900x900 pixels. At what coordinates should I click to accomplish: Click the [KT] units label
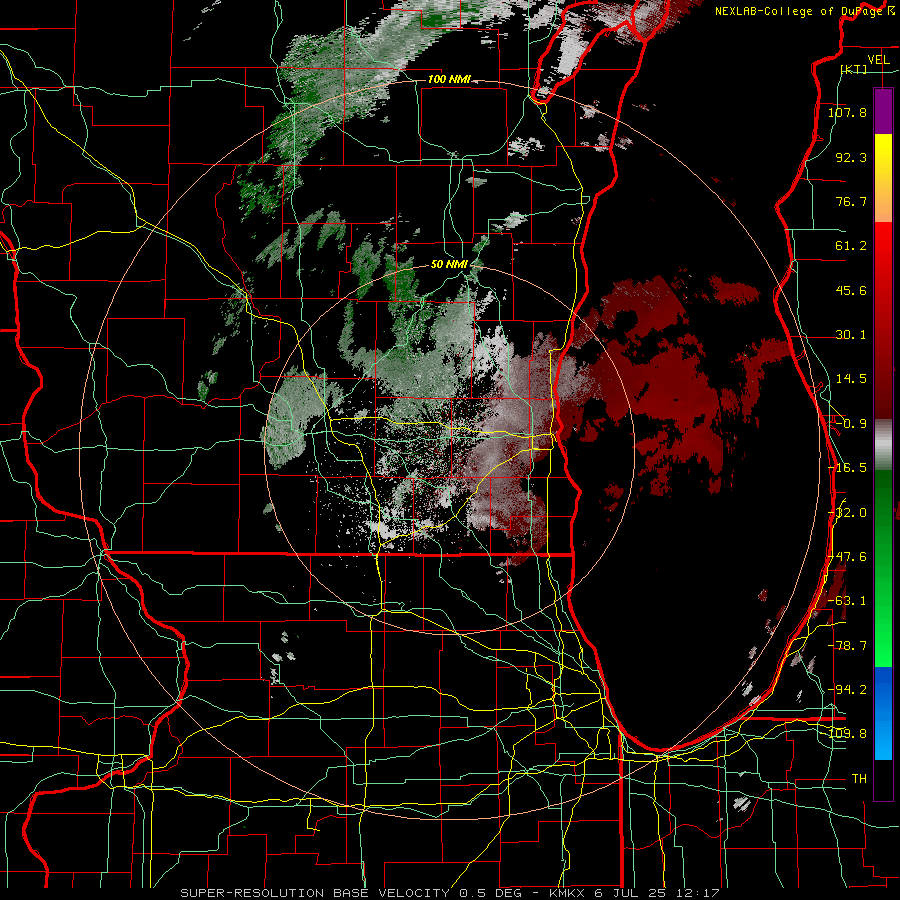point(854,69)
